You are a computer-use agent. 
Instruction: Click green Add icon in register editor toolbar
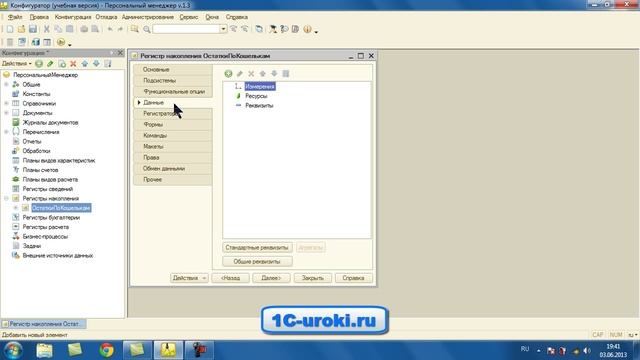[x=228, y=73]
